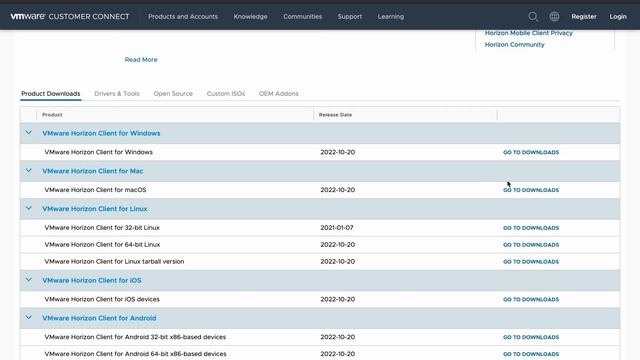The width and height of the screenshot is (640, 360).
Task: Go to downloads for Linux tarball version
Action: click(x=531, y=262)
